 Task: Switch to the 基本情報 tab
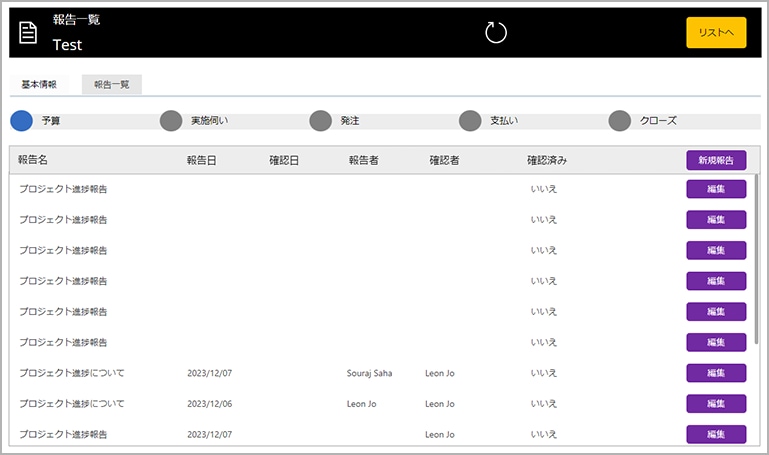coord(40,85)
